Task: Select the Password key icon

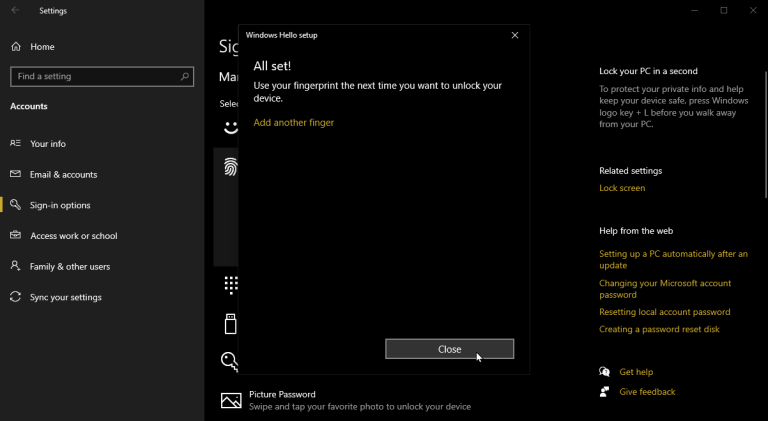Action: point(229,362)
